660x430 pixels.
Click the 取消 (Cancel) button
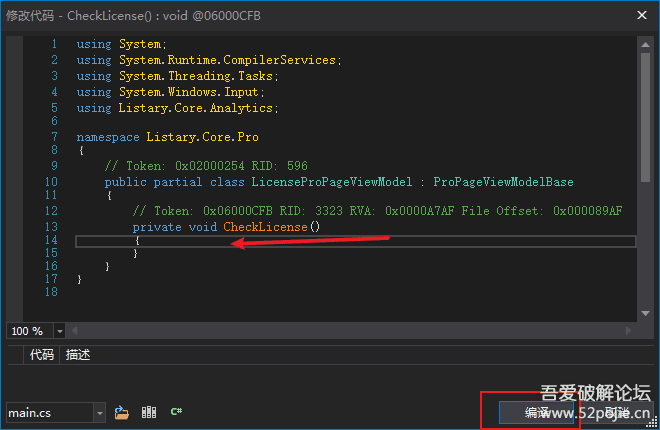[617, 412]
